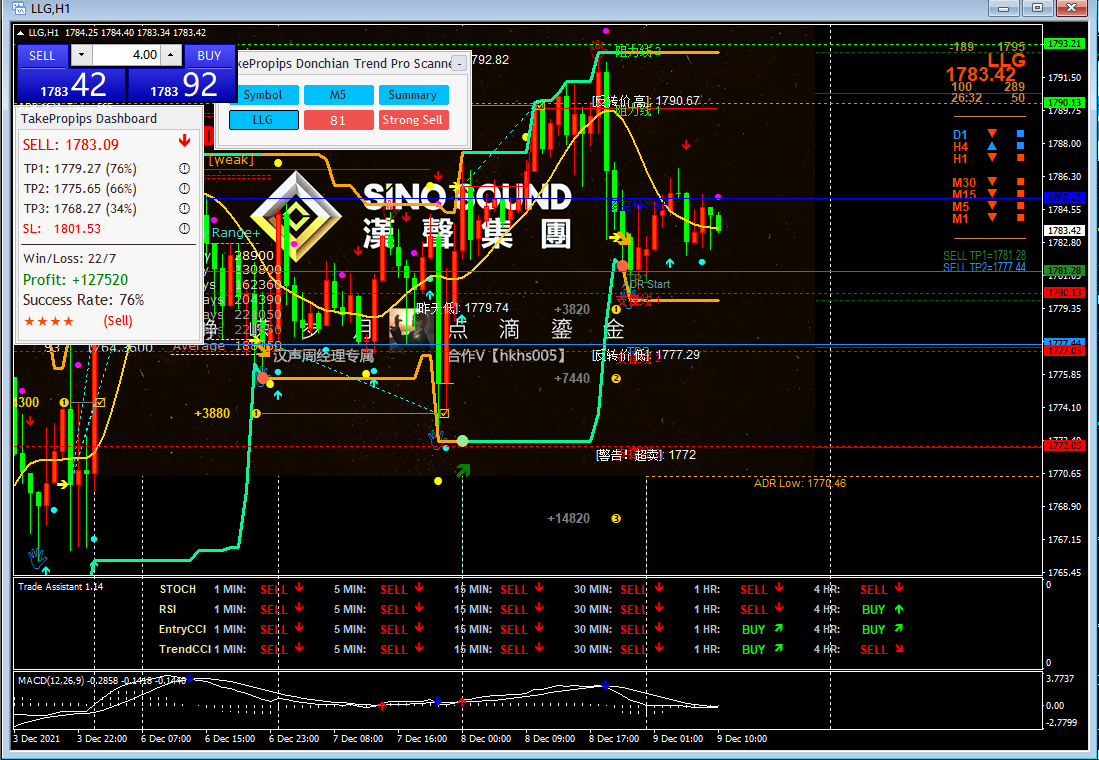
Task: Click the clock icon next to SL: 1801.53
Action: coord(184,228)
